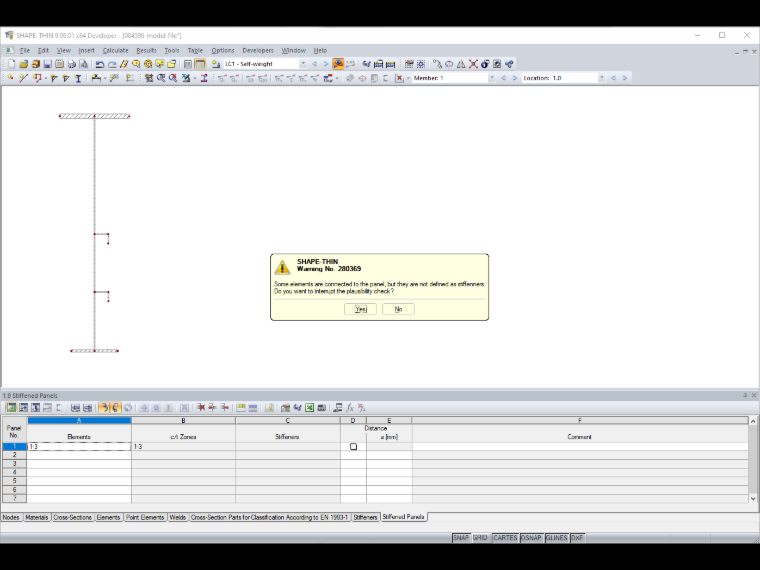The height and width of the screenshot is (570, 760).
Task: Toggle OSNAP in the status bar
Action: [531, 538]
